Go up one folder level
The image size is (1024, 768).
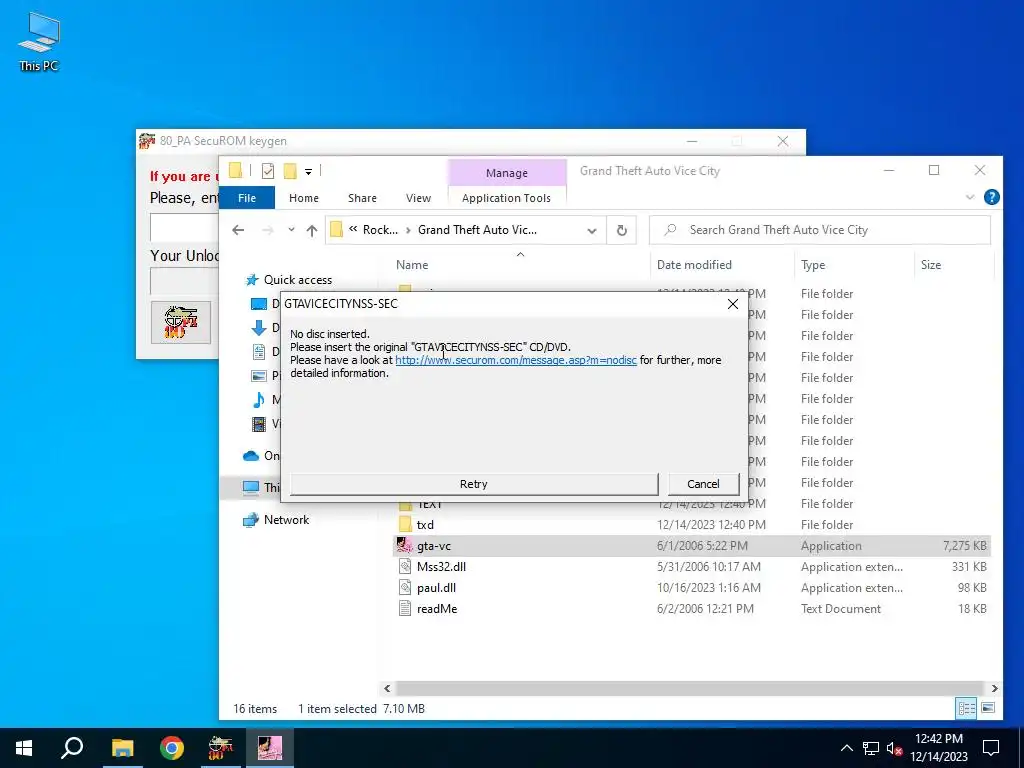(x=312, y=231)
